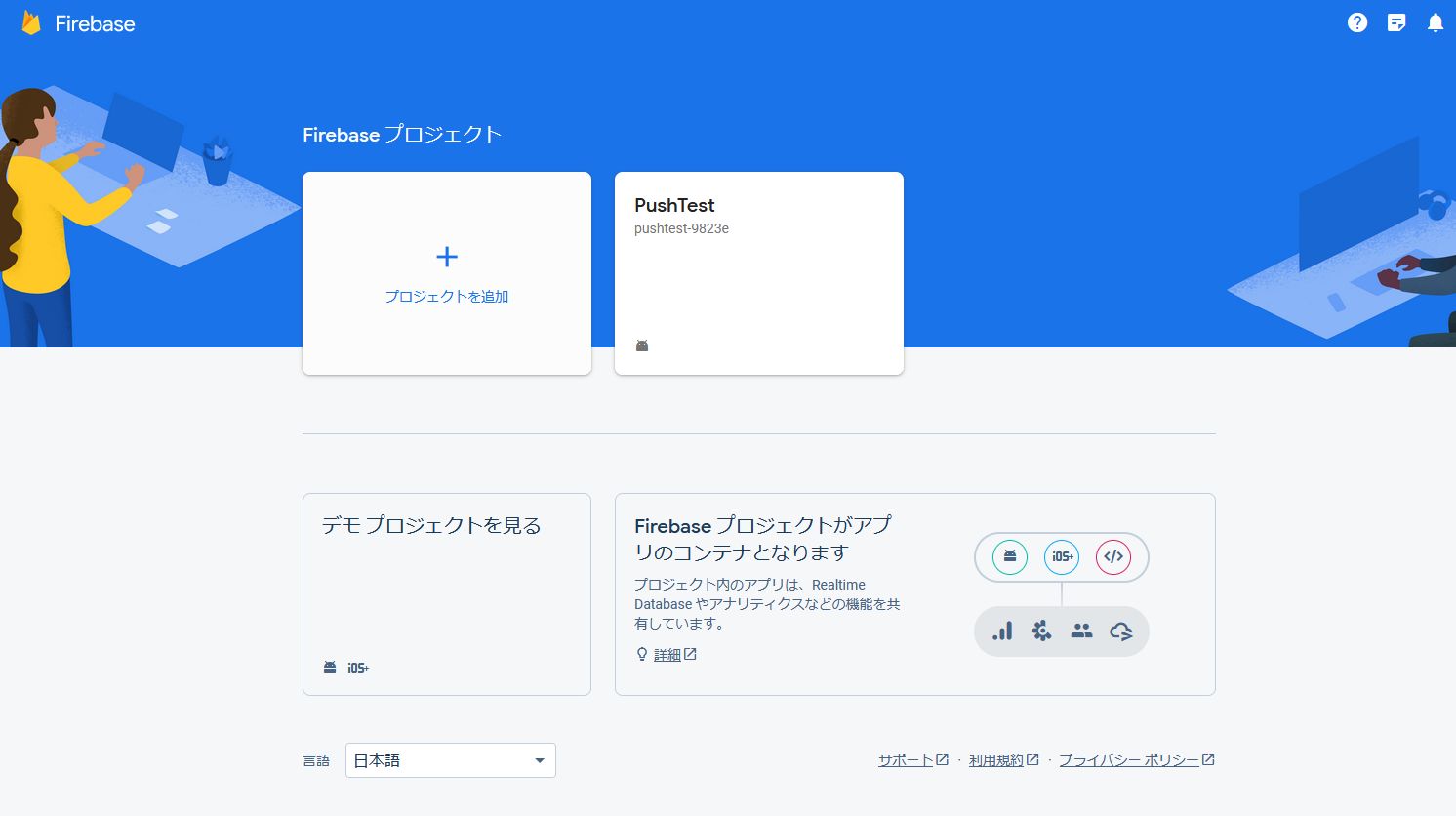Click the pushtest-9823e project ID

coord(681,228)
